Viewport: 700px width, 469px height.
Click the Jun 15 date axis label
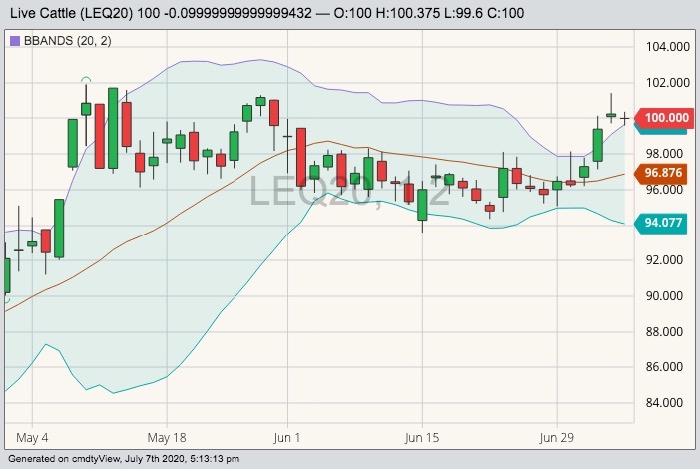(x=421, y=438)
